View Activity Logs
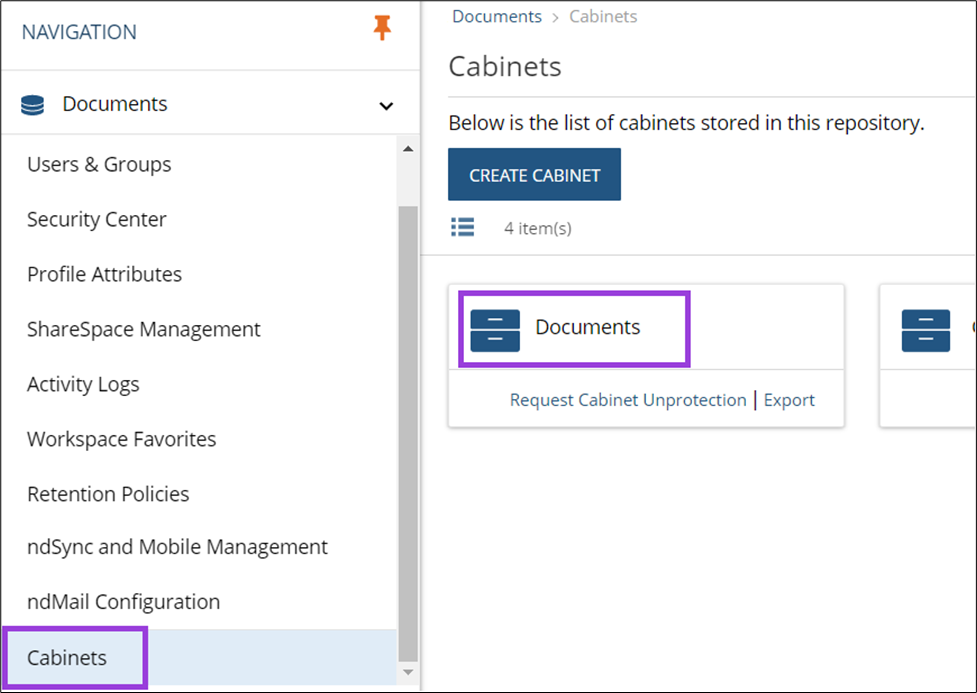This screenshot has width=977, height=693. tap(83, 385)
